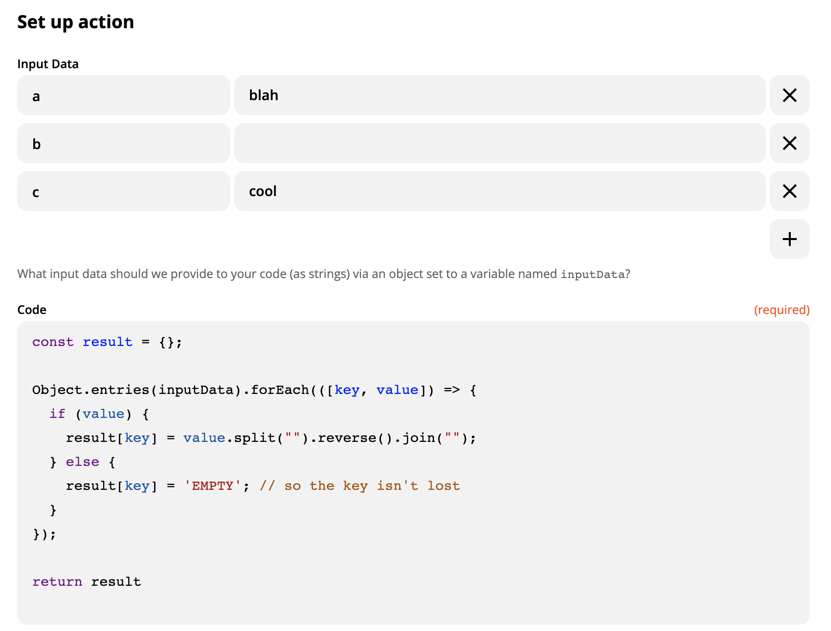Click the 'so the key isn't lost' comment
Screen dimensions: 831x631
click(x=360, y=486)
